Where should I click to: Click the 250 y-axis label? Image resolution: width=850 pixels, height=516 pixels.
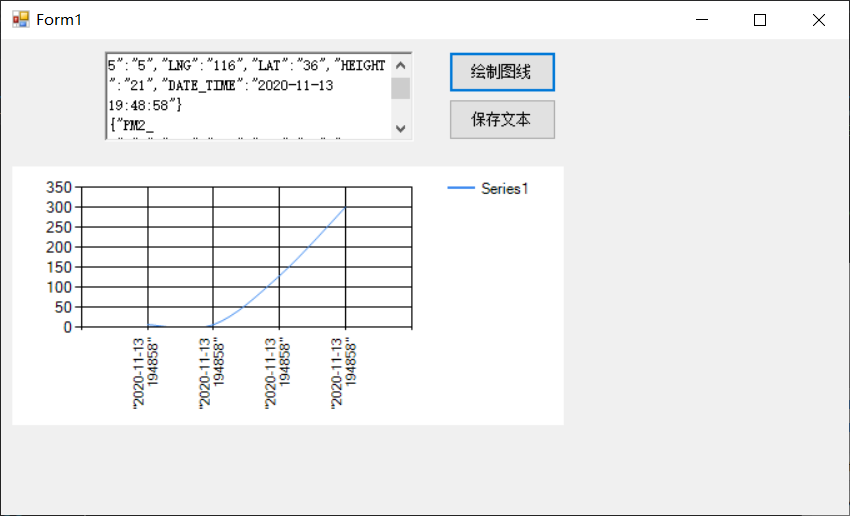coord(59,227)
